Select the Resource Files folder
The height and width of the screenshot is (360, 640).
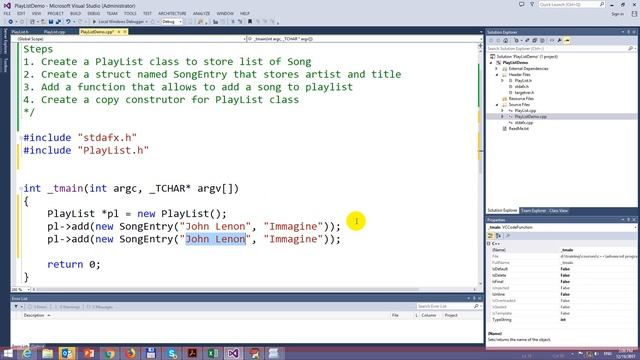(x=521, y=99)
